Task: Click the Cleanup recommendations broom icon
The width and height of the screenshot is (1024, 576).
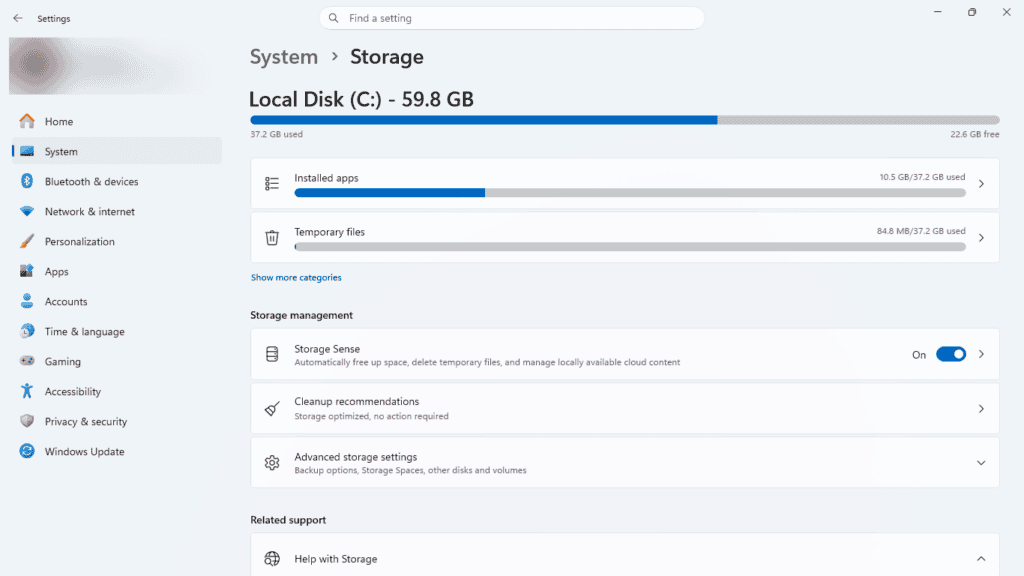Action: pos(272,409)
